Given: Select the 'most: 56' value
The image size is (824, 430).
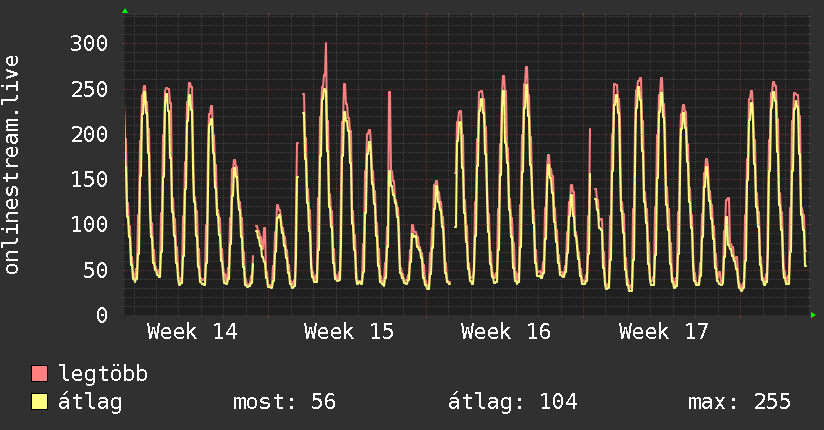Looking at the screenshot, I should pyautogui.click(x=284, y=402).
